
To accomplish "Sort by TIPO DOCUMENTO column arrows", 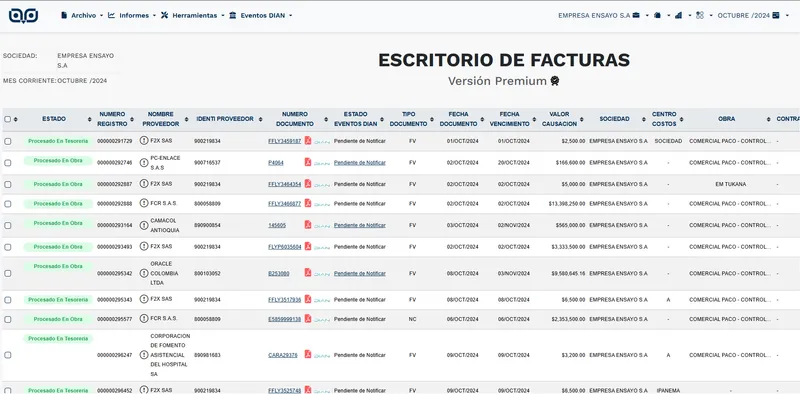I will pyautogui.click(x=432, y=119).
